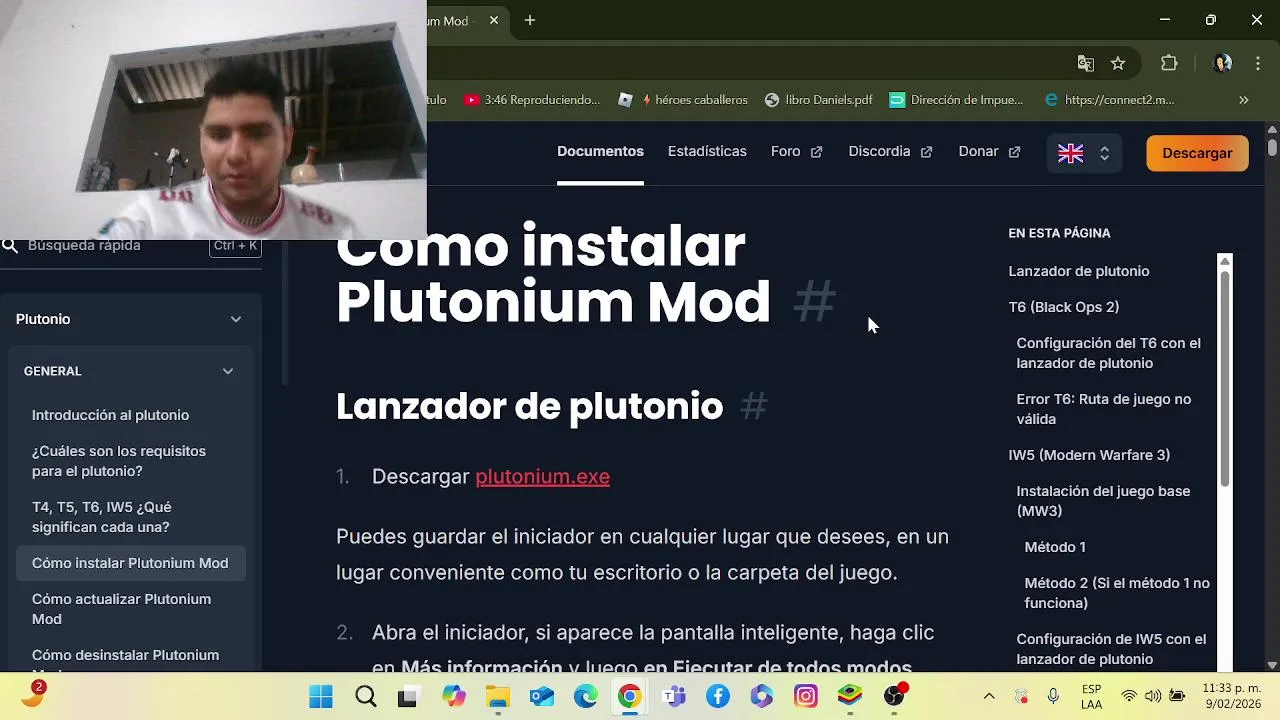Focus the Búsqueda rápida search field
The image size is (1280, 720).
click(x=131, y=245)
